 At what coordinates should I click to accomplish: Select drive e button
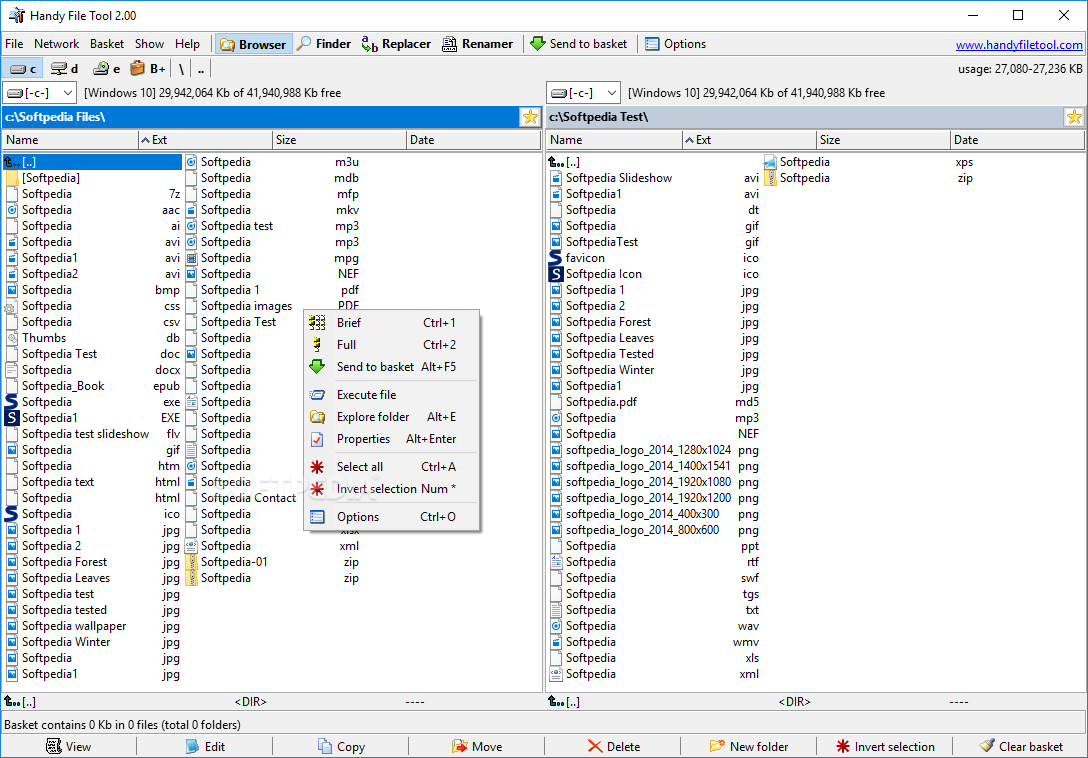point(107,68)
